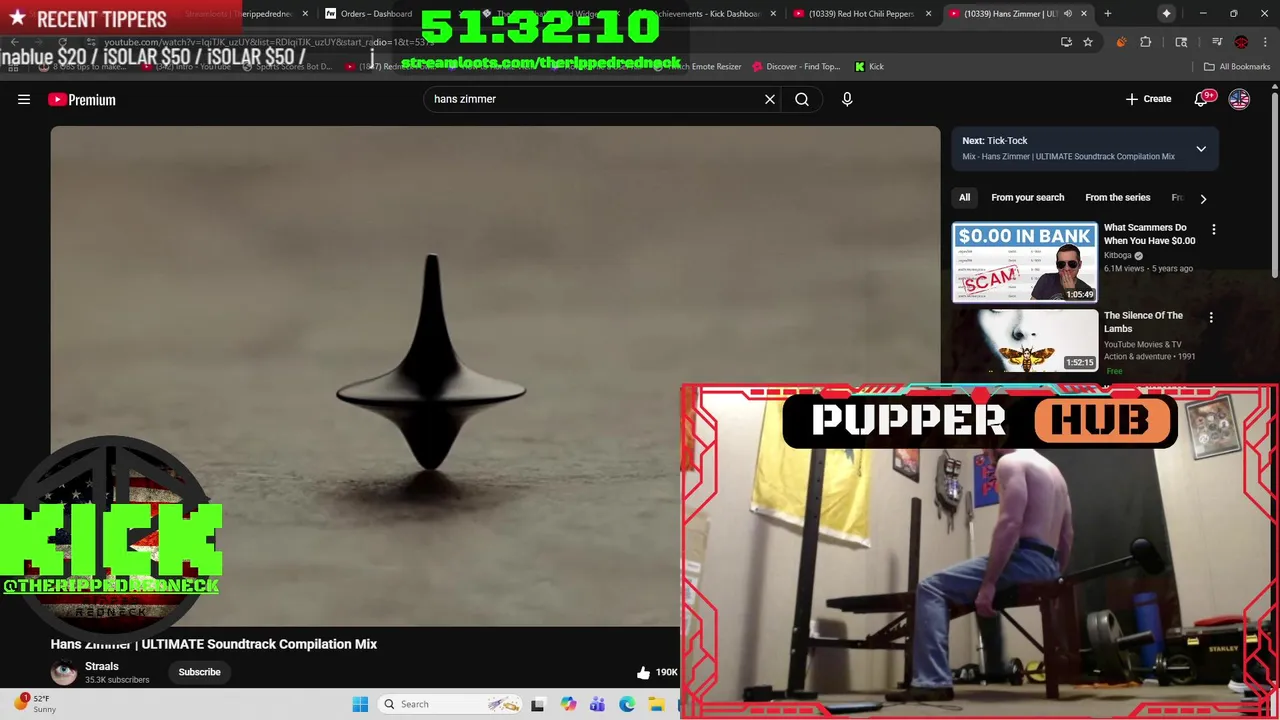Open What Scammers Do video title

coord(1149,234)
